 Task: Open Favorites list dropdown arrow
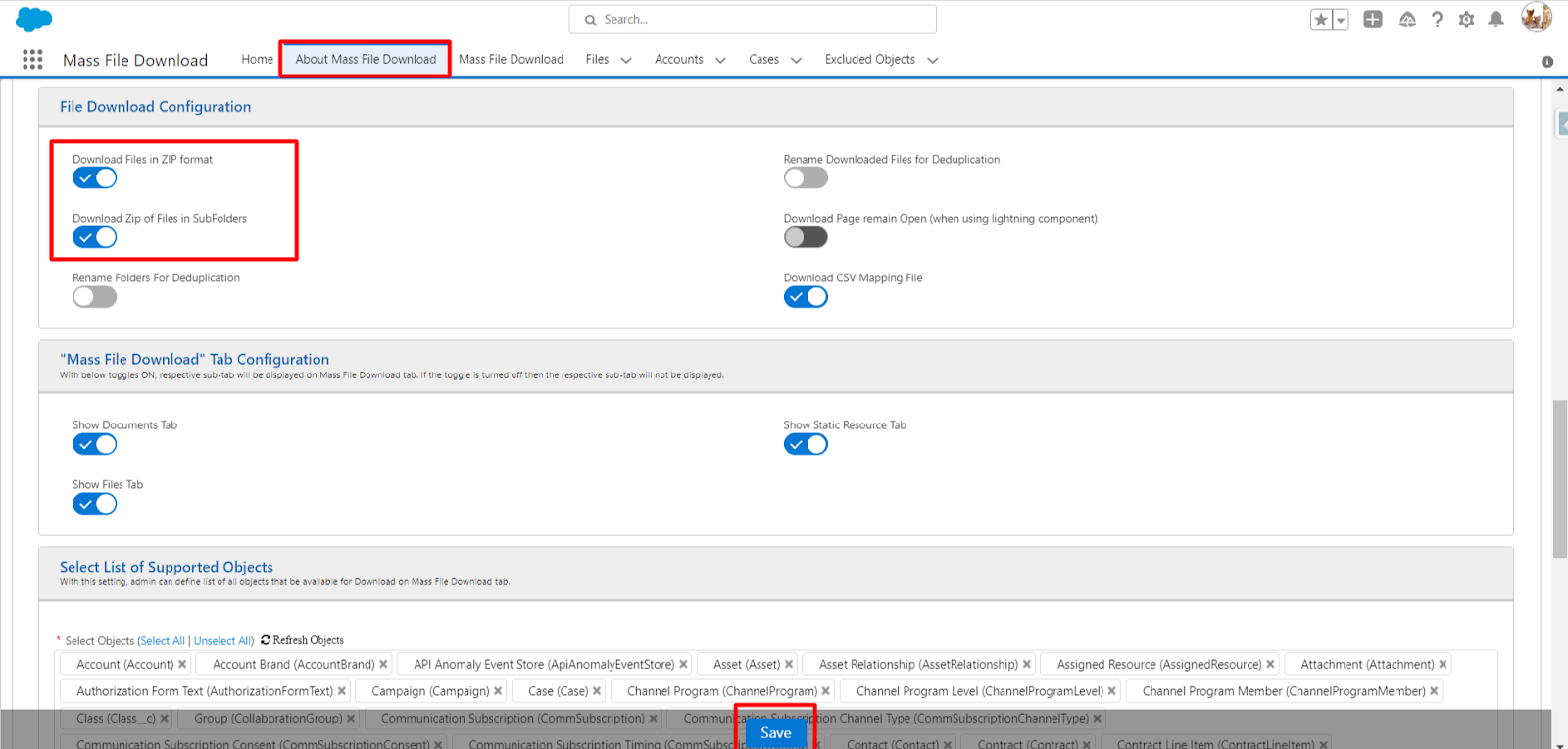pyautogui.click(x=1341, y=20)
